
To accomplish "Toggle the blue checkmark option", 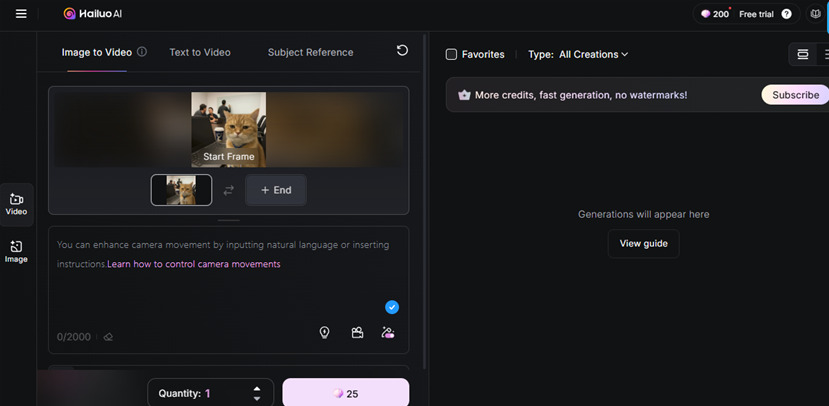I will pos(392,307).
